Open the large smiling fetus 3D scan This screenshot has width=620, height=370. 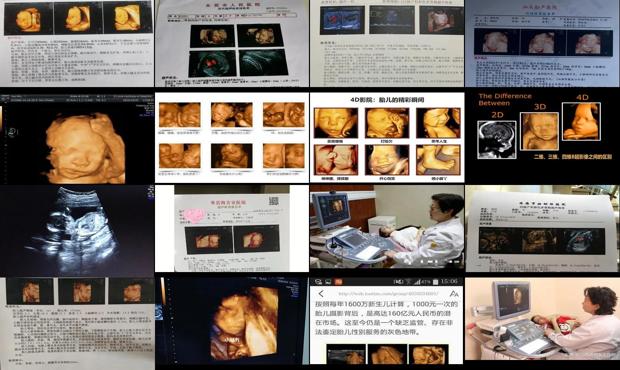pyautogui.click(x=77, y=138)
